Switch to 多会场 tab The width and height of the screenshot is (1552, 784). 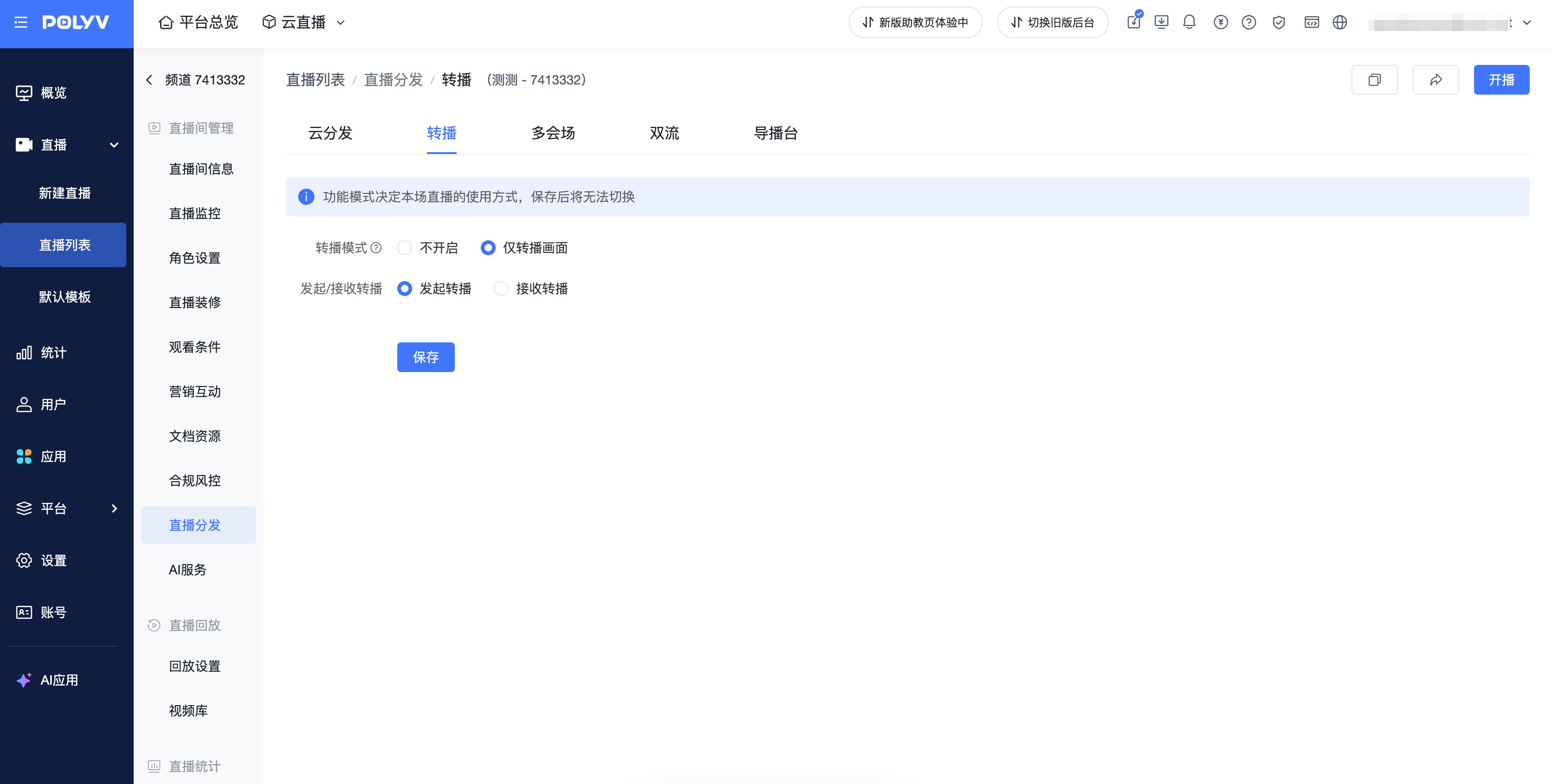[553, 133]
